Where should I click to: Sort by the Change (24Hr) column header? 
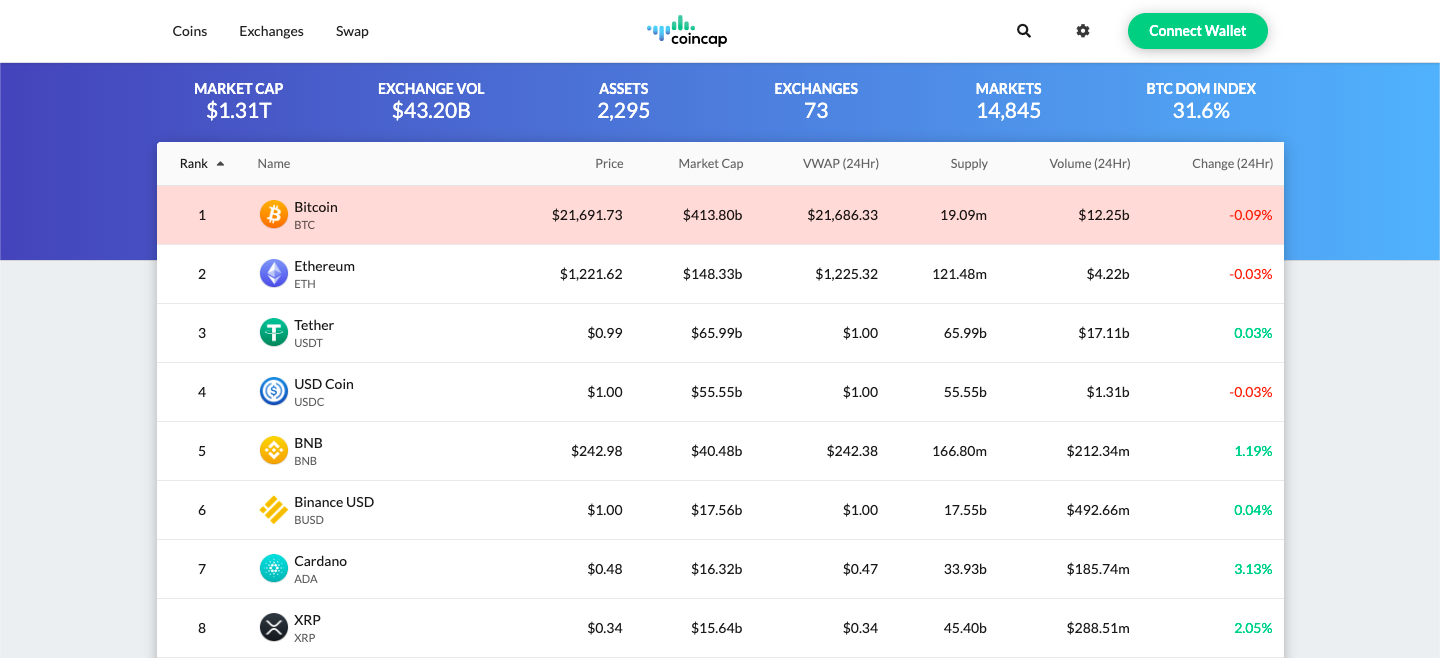pyautogui.click(x=1233, y=163)
